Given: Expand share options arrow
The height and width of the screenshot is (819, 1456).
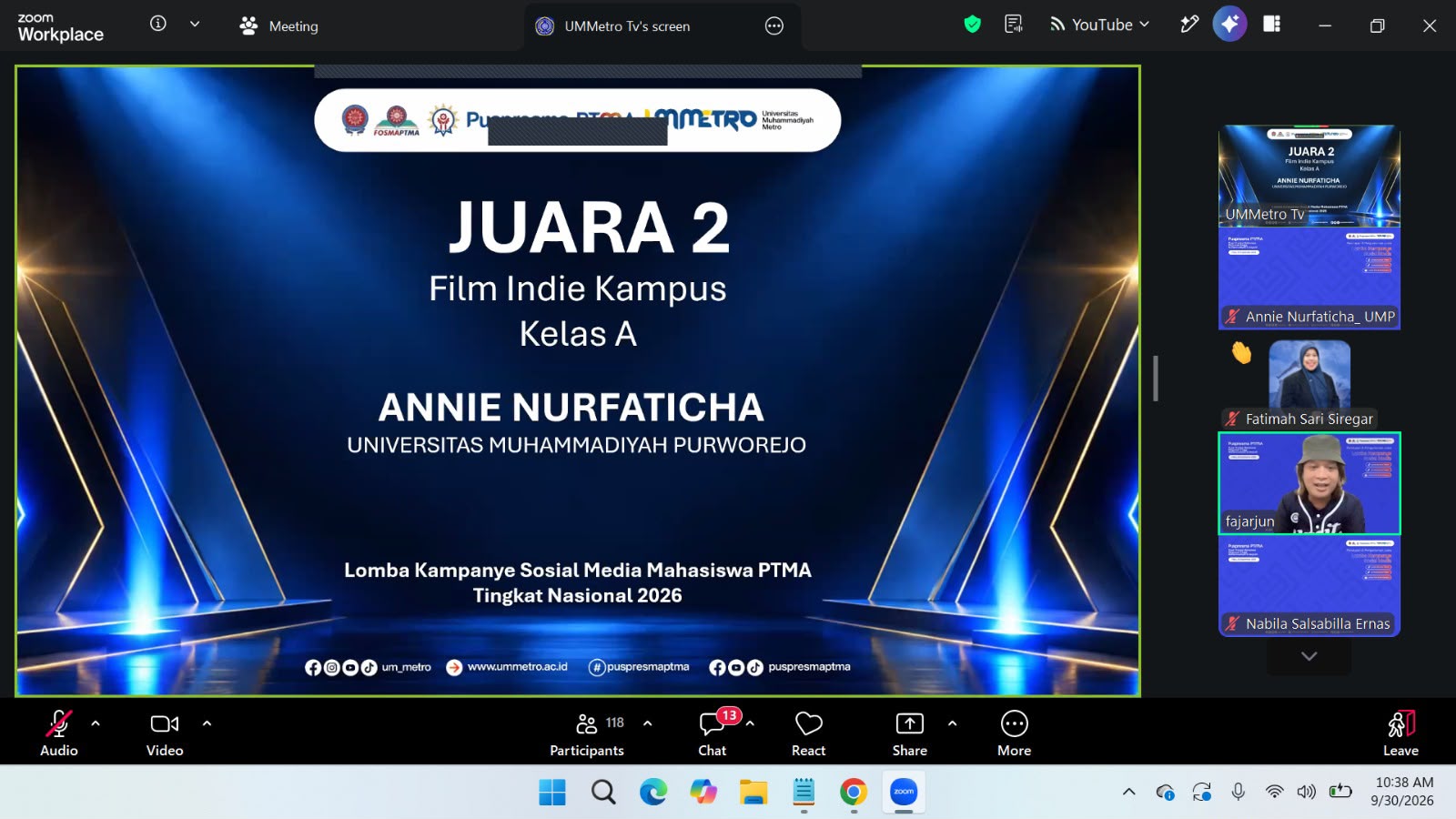Looking at the screenshot, I should tap(952, 723).
